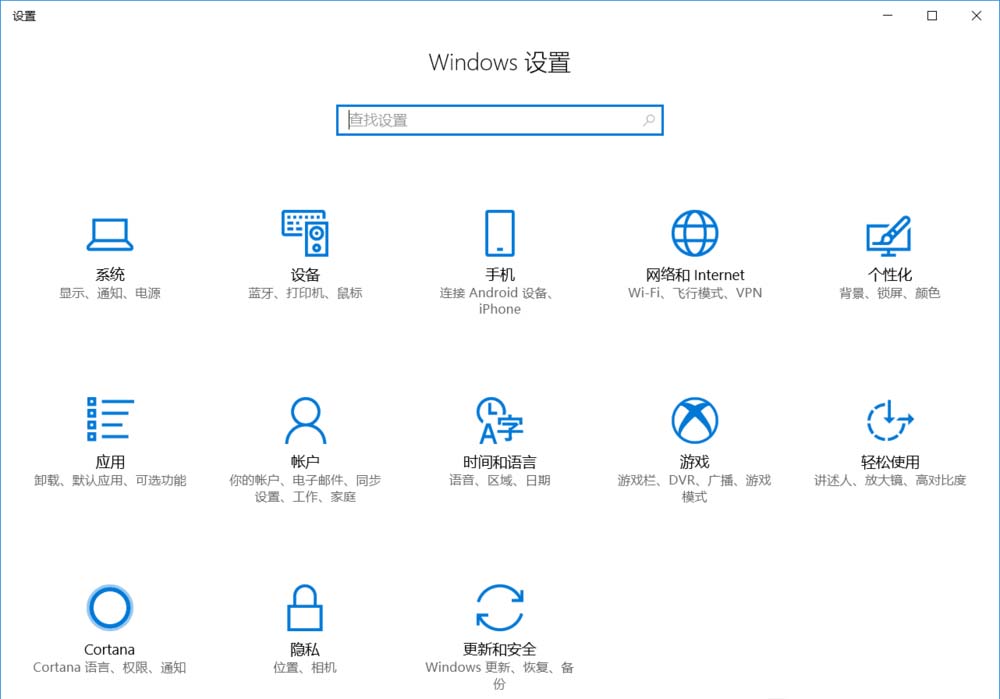Open the Cortana circle icon
1000x699 pixels.
click(110, 607)
